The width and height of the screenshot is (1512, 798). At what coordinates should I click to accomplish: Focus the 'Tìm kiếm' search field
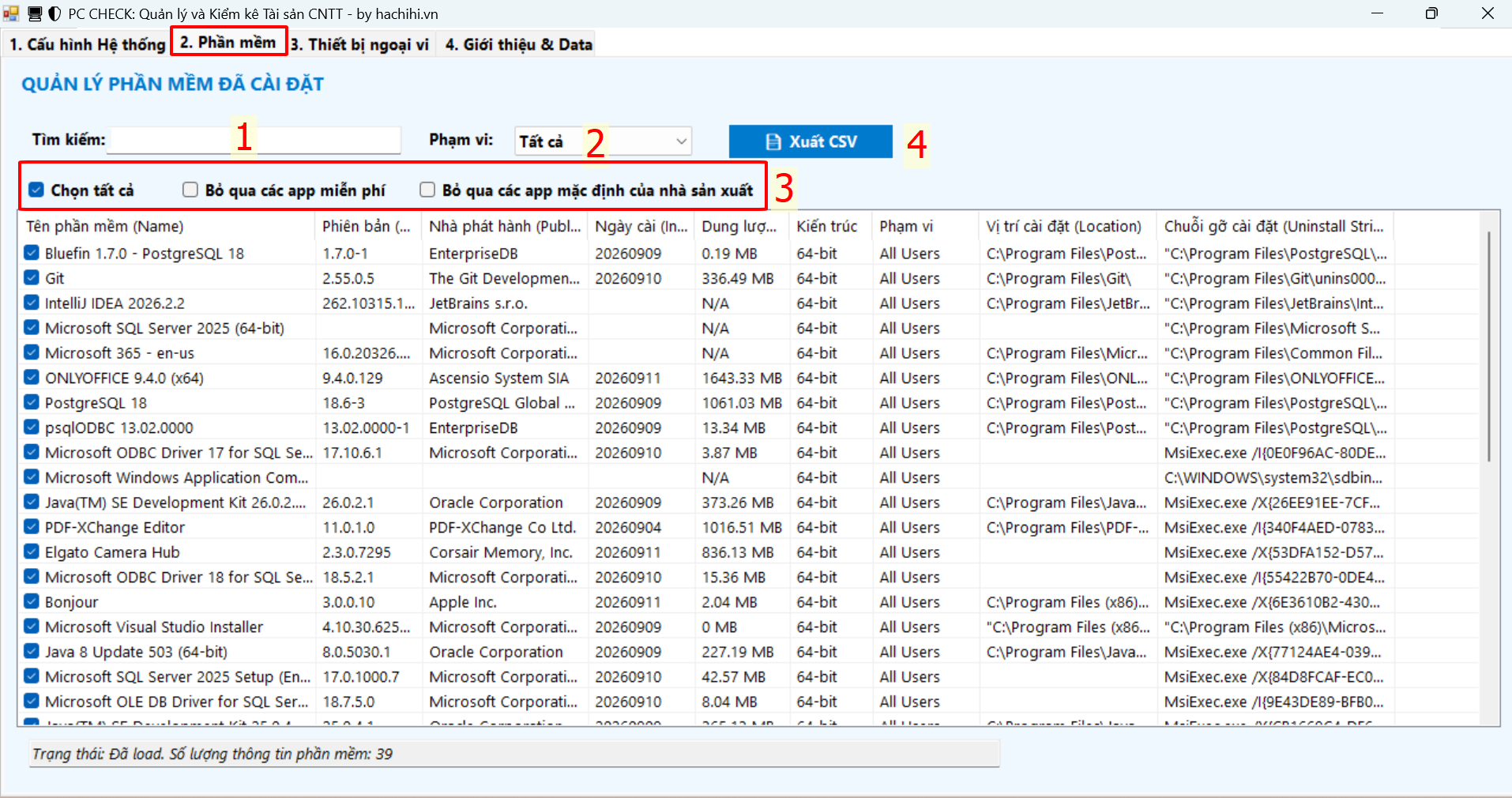point(254,141)
